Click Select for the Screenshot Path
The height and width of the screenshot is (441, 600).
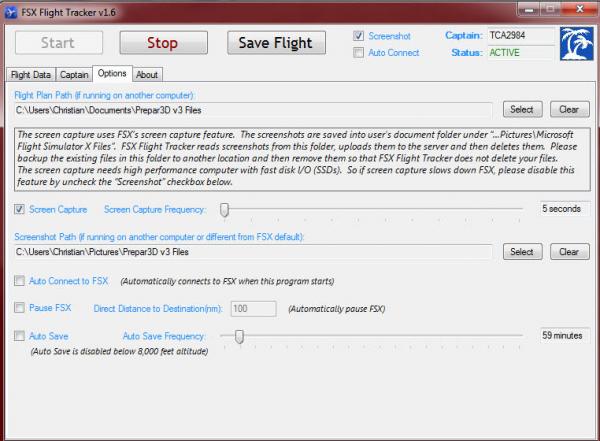pyautogui.click(x=522, y=252)
